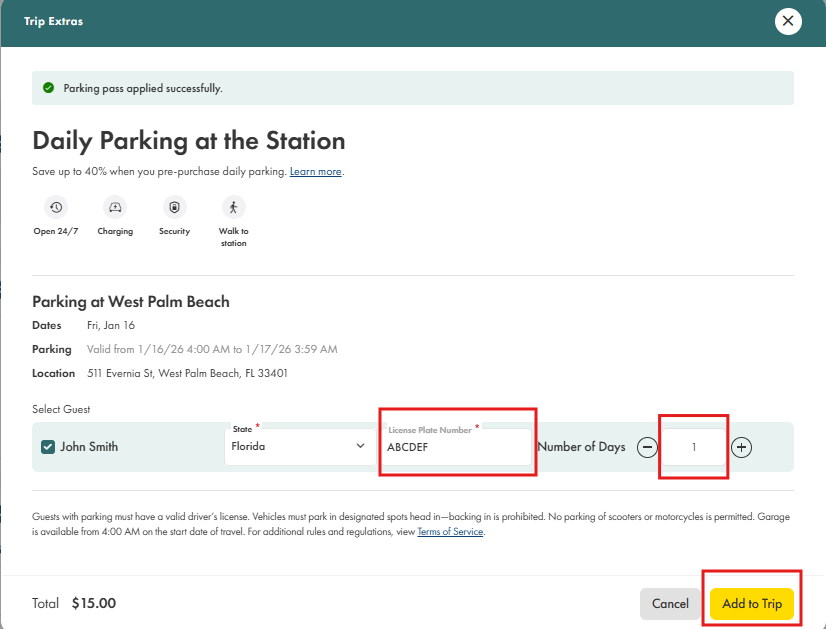
Task: Click the Walk to station pedestrian icon
Action: coord(233,207)
